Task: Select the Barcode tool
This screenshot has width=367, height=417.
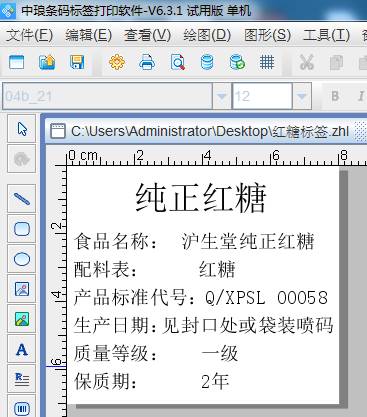Action: 22,407
